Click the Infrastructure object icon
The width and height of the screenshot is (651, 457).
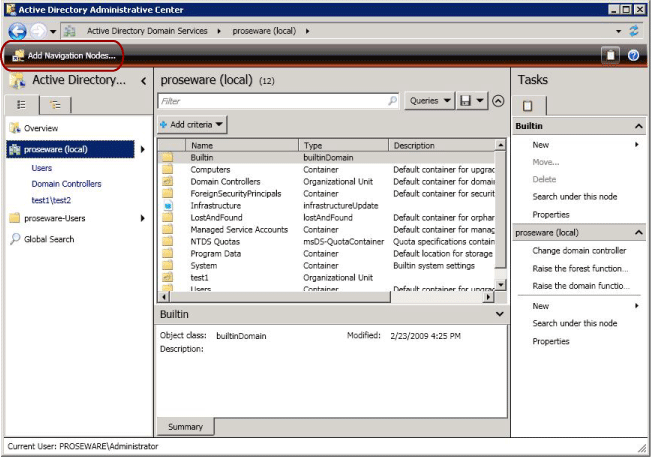pyautogui.click(x=167, y=205)
